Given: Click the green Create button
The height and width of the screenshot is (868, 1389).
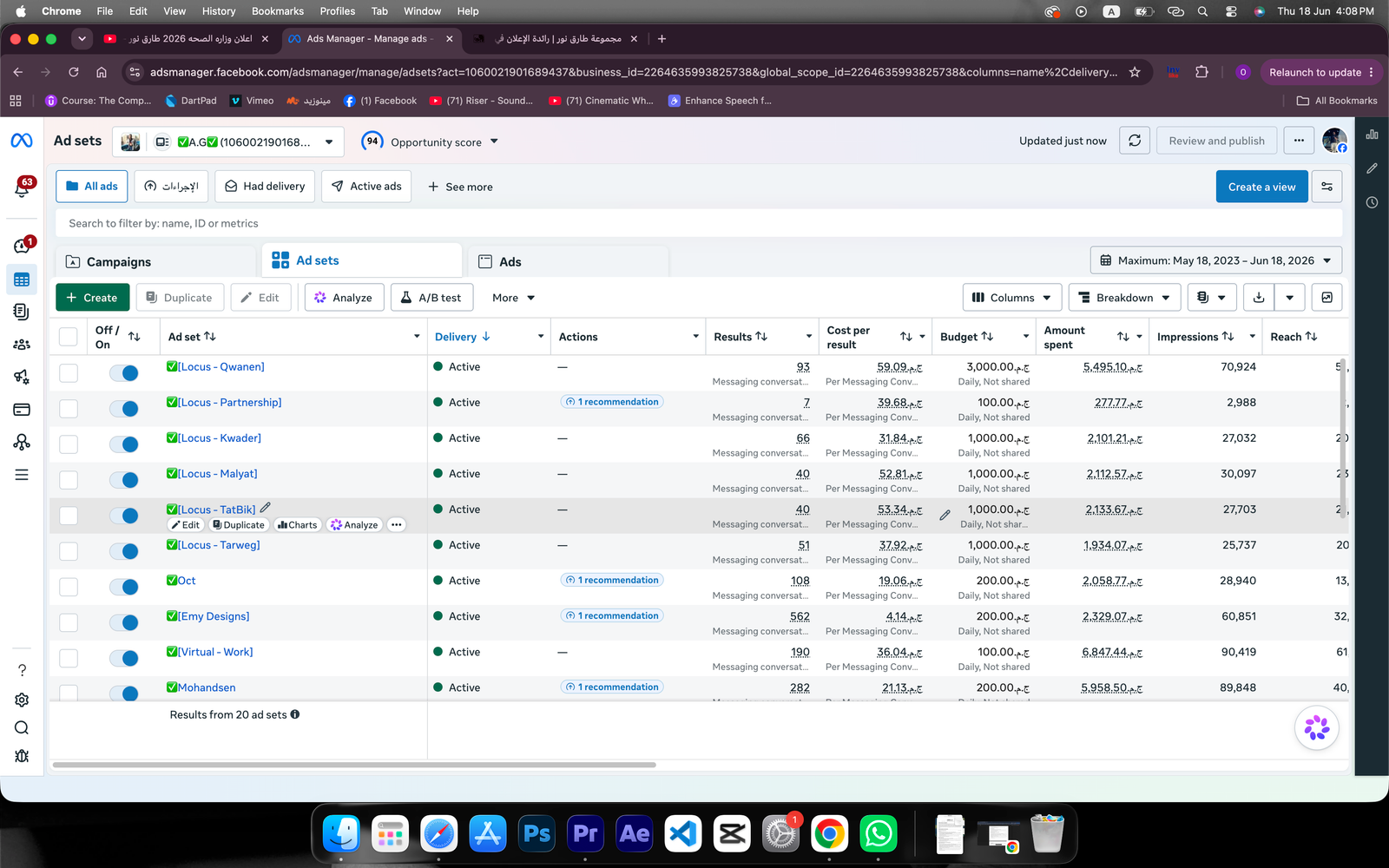Looking at the screenshot, I should tap(93, 298).
